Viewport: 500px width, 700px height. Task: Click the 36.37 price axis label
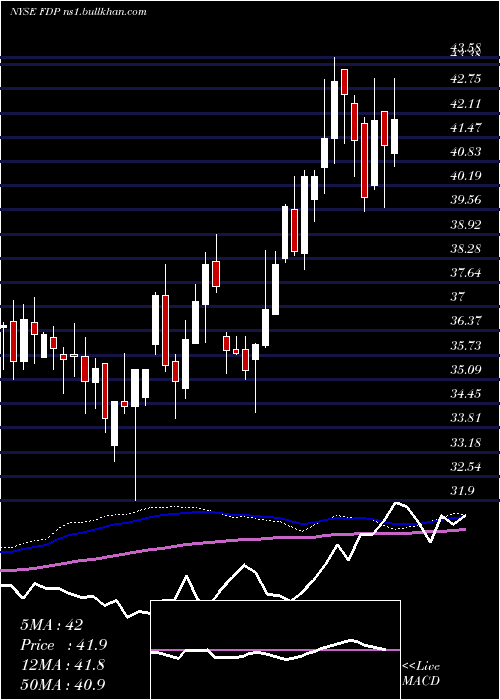(466, 321)
